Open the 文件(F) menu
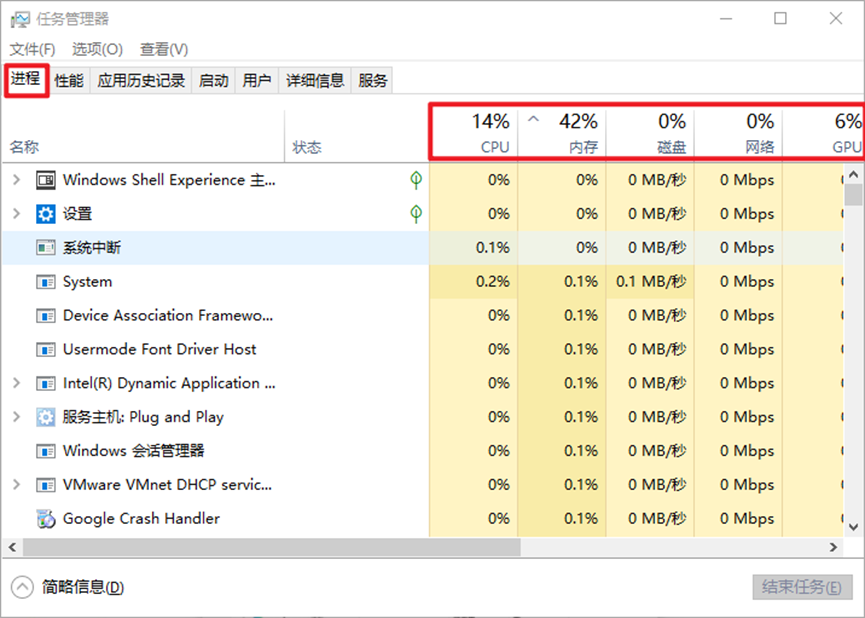 [x=32, y=49]
